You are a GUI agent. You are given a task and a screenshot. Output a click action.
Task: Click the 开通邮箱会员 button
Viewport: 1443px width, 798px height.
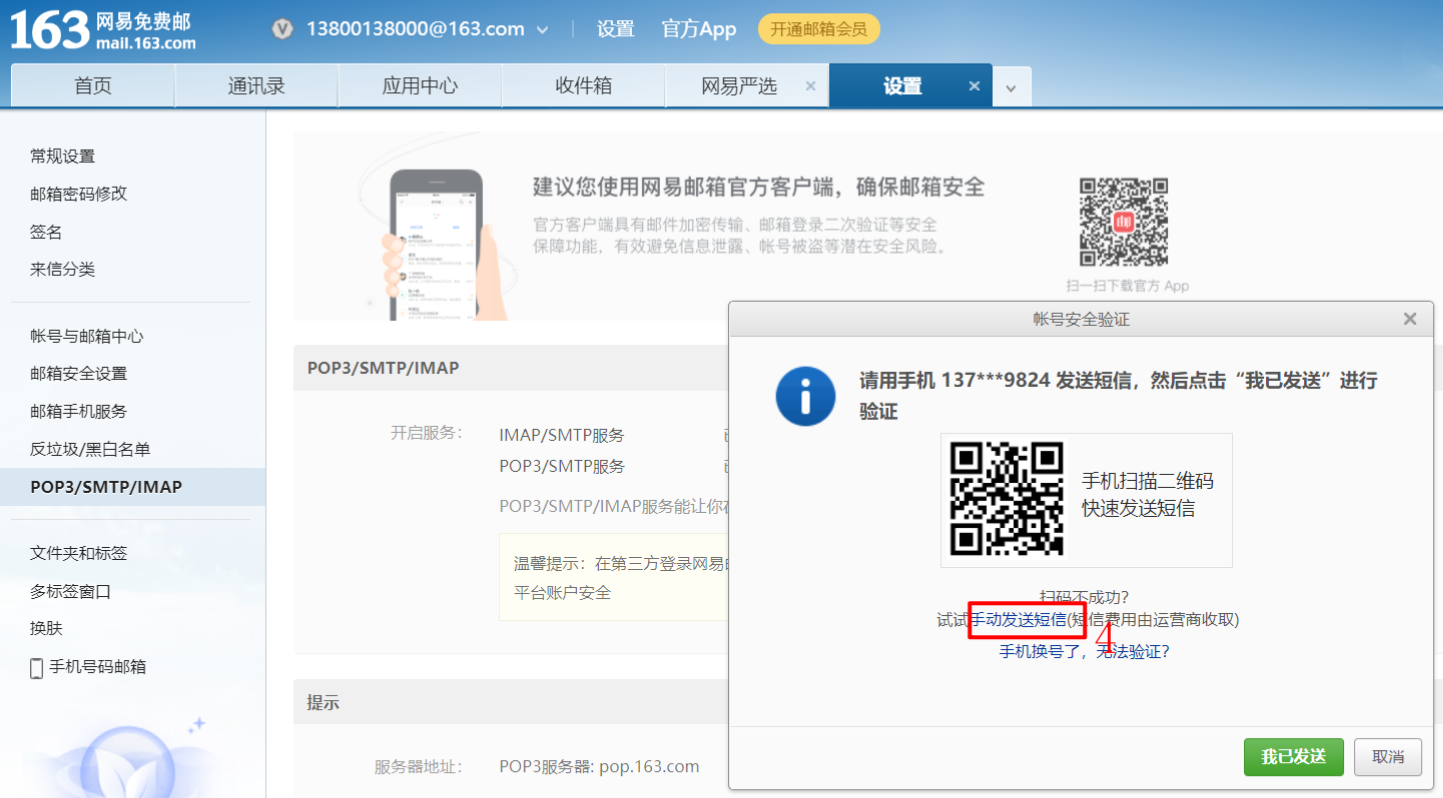coord(819,29)
